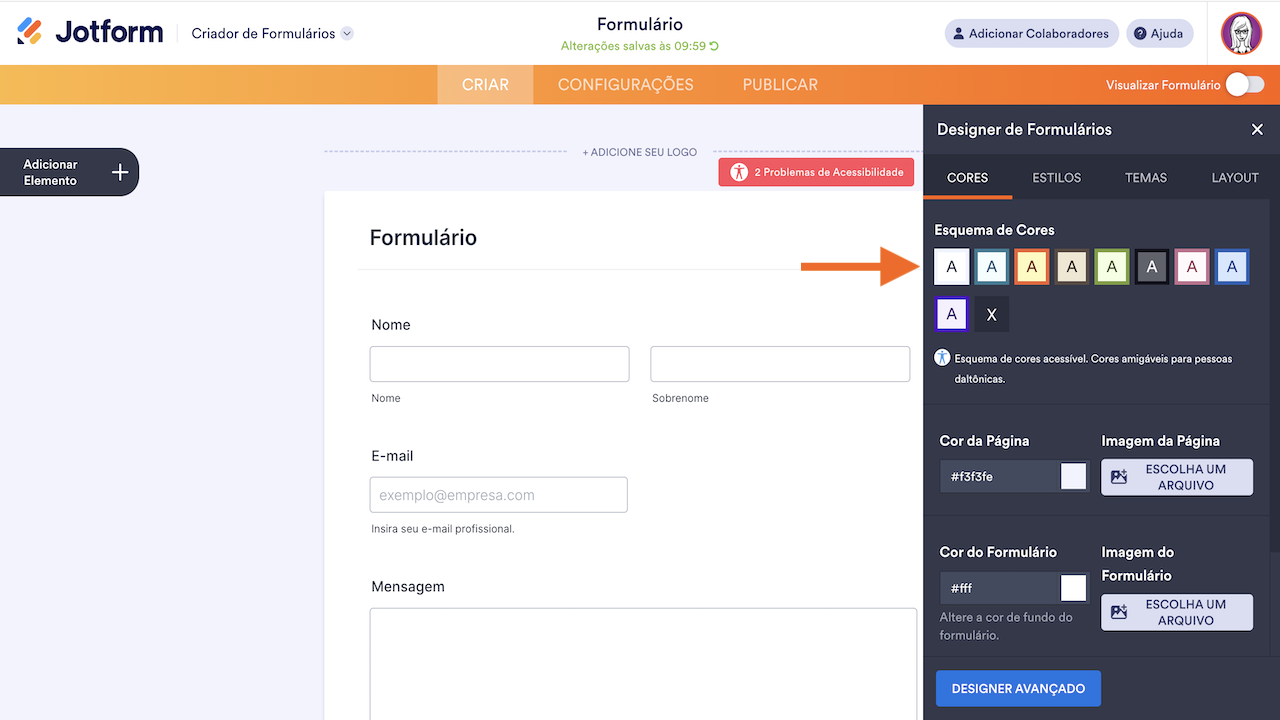Image resolution: width=1280 pixels, height=720 pixels.
Task: Click the plus icon on Adicionar Elemento
Action: click(120, 172)
